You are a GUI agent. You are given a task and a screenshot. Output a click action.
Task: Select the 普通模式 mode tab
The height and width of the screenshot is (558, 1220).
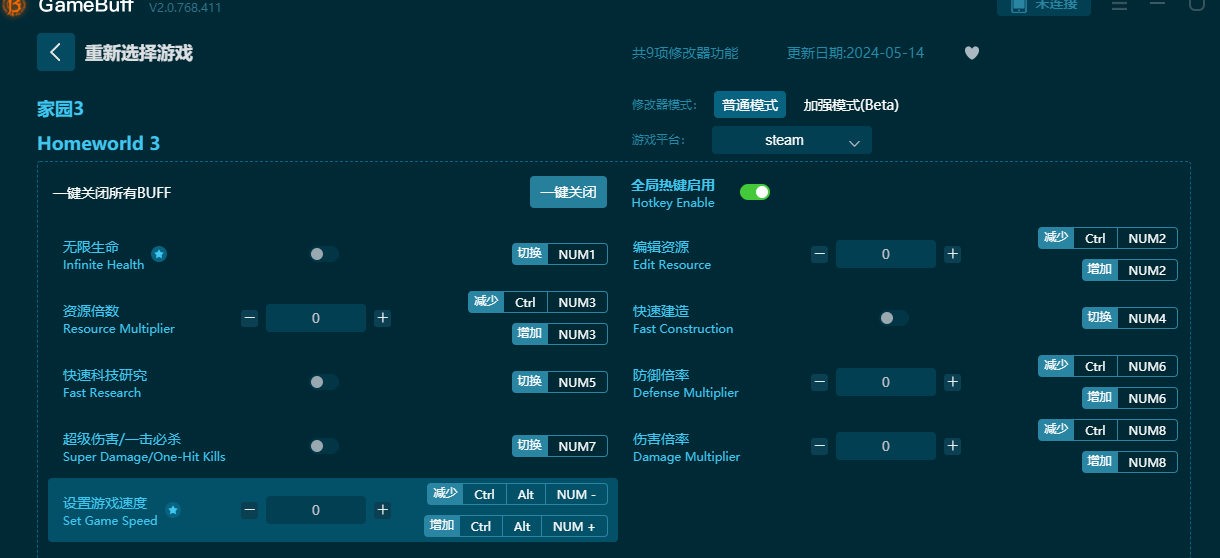pos(750,105)
